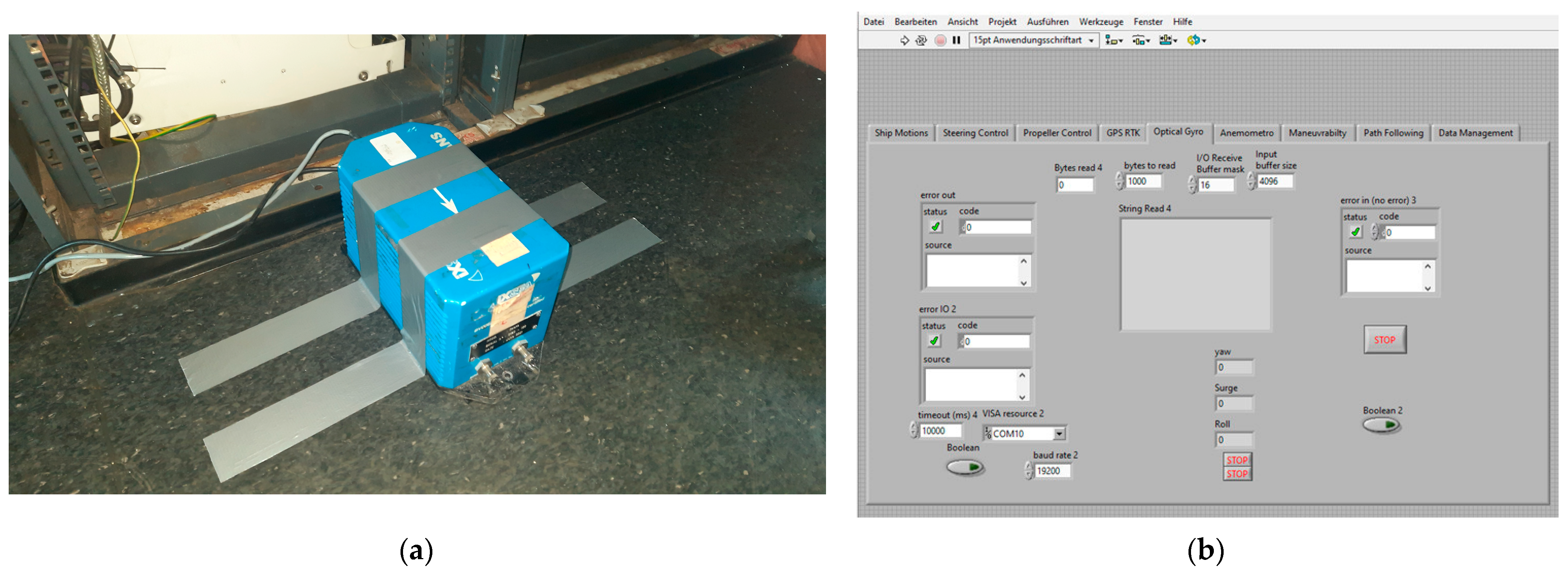Image resolution: width=1568 pixels, height=574 pixels.
Task: Click the Run arrow icon
Action: [x=905, y=40]
